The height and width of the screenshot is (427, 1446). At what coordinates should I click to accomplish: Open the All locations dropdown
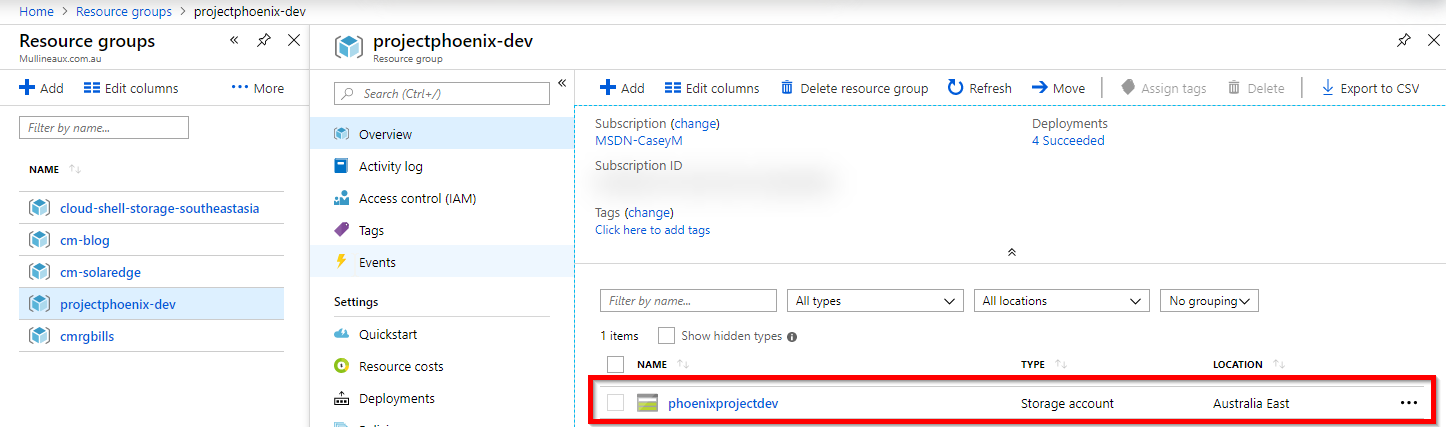coord(1061,301)
